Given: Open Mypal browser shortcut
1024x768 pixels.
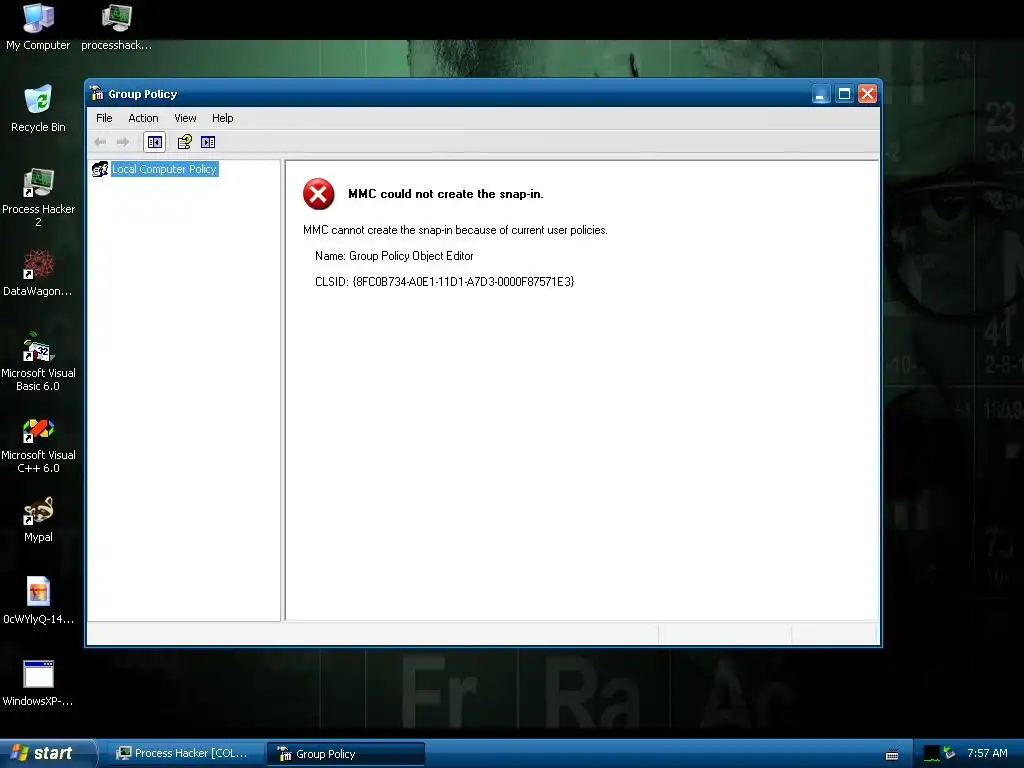Looking at the screenshot, I should 38,519.
